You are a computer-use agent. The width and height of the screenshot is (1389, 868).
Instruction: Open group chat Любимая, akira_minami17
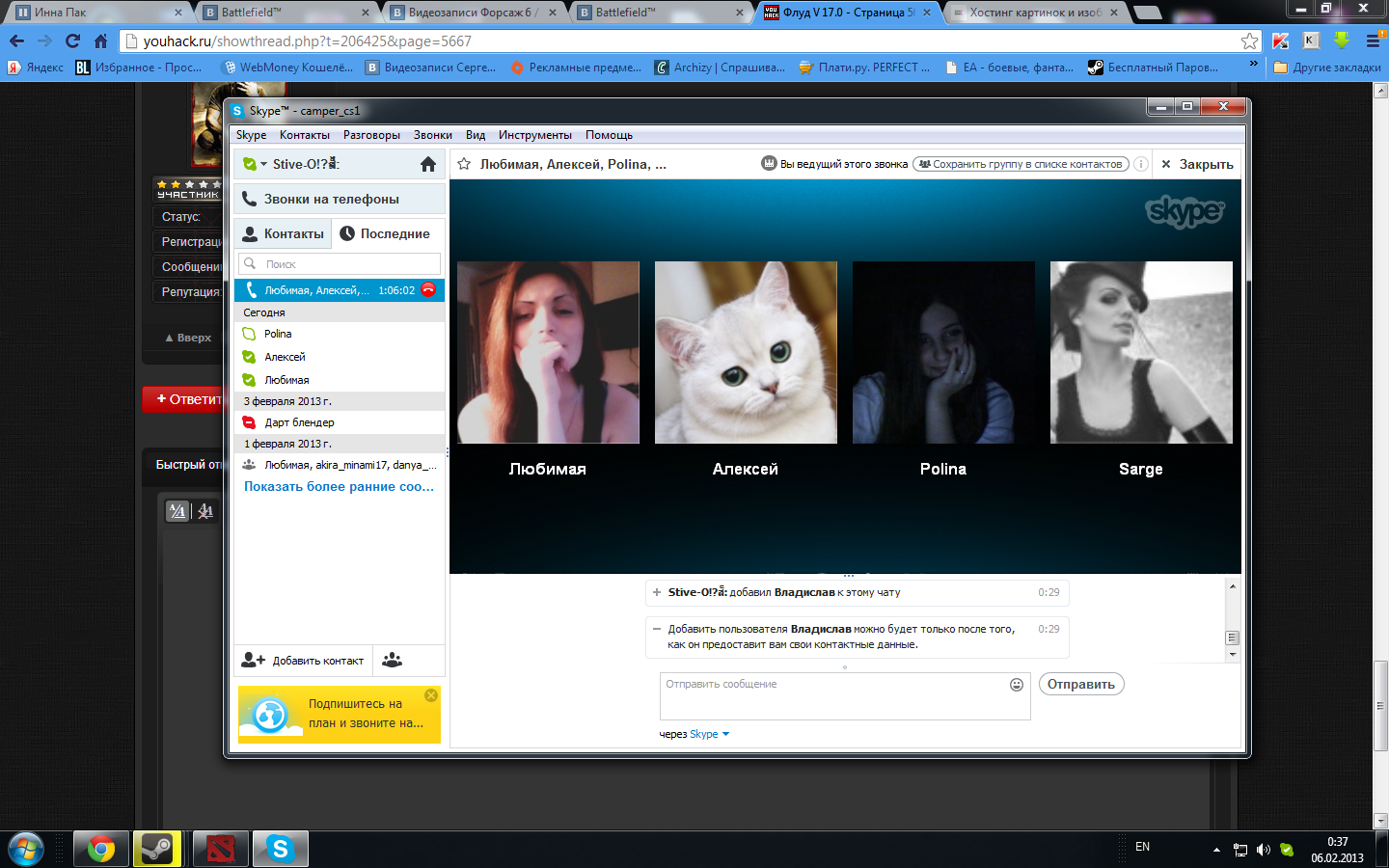(x=340, y=465)
